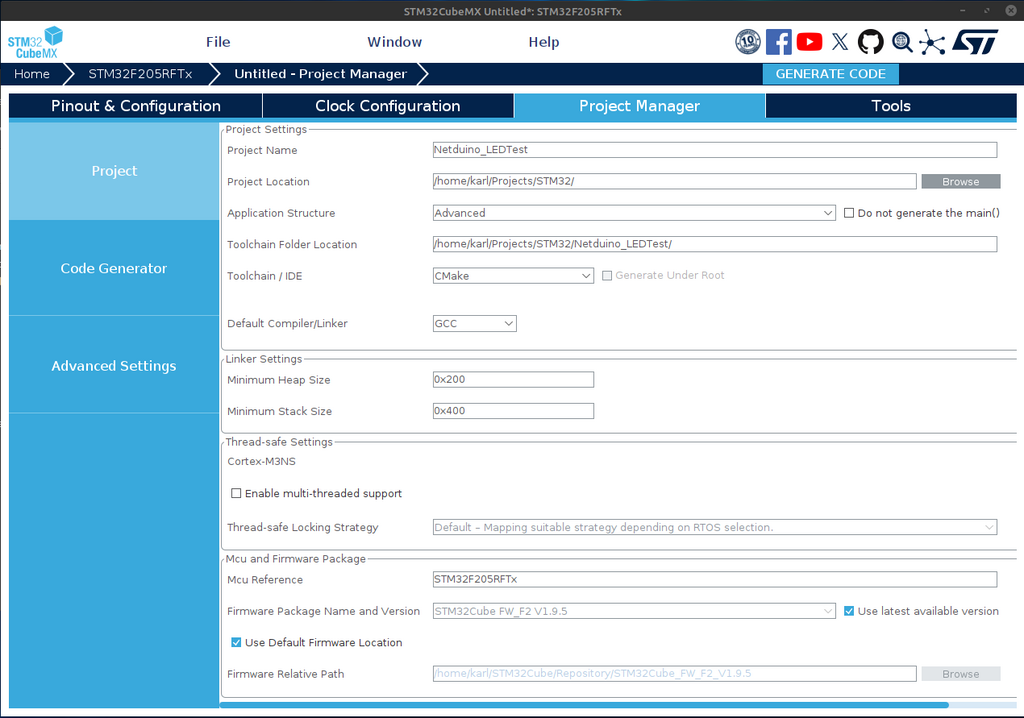
Task: Click the Project Name input field
Action: [x=714, y=150]
